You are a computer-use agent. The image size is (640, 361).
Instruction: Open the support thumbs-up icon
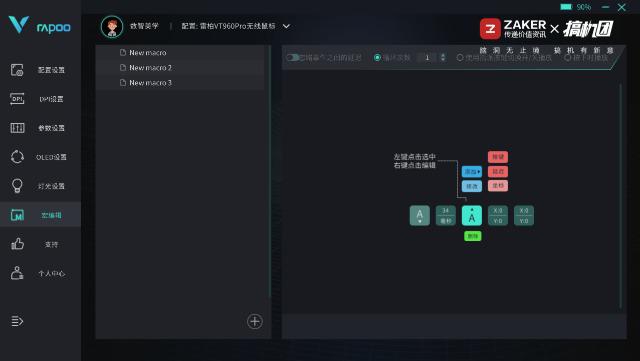click(17, 244)
